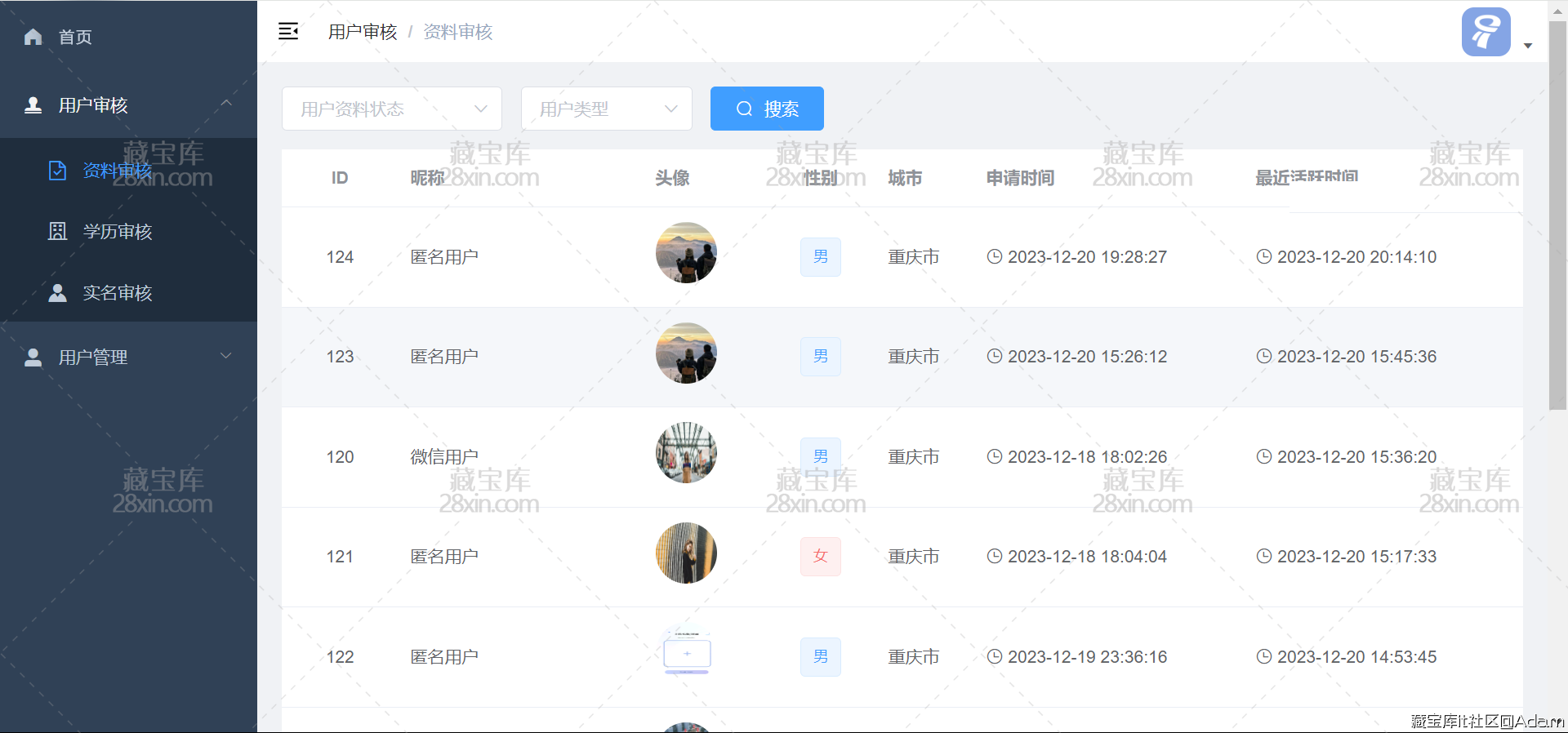Click avatar thumbnail of user 120

click(x=686, y=453)
